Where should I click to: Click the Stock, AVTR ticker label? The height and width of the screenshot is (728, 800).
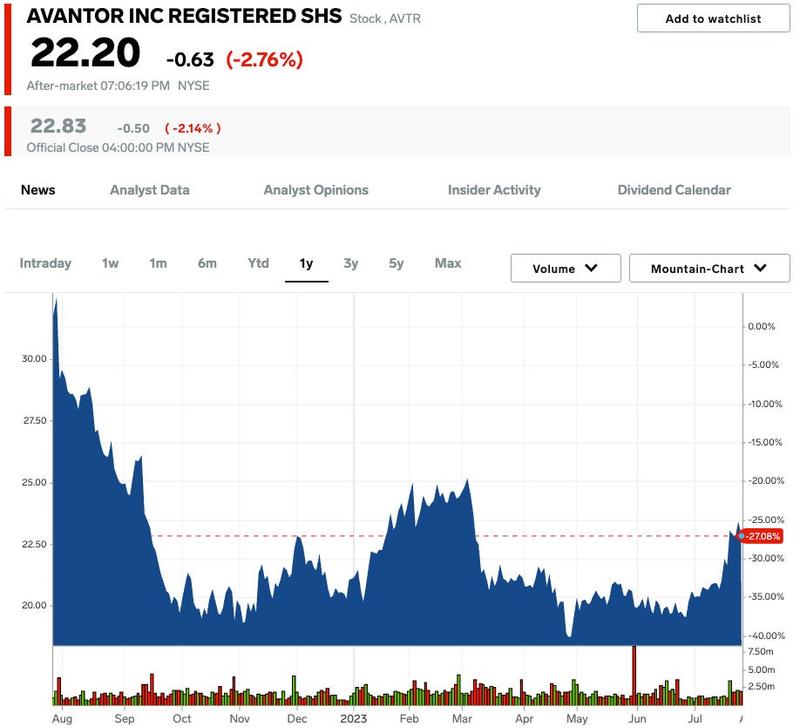385,19
